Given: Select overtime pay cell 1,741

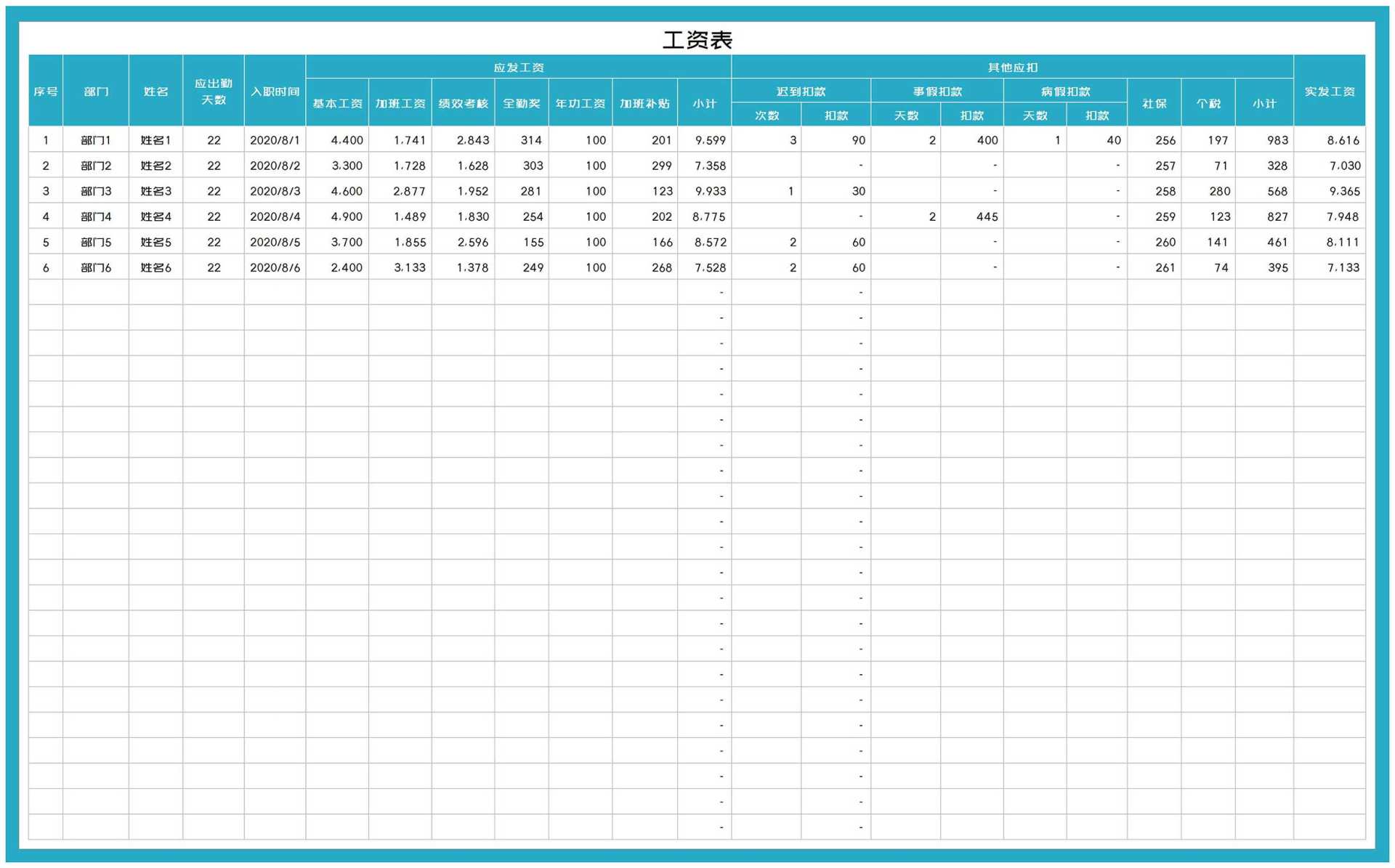Looking at the screenshot, I should tap(400, 139).
